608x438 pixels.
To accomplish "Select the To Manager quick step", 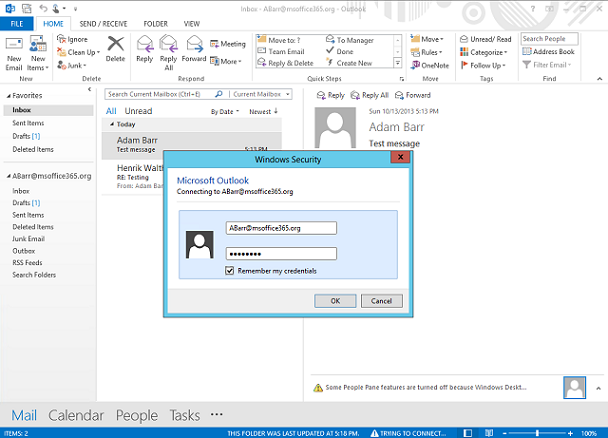I will 350,40.
